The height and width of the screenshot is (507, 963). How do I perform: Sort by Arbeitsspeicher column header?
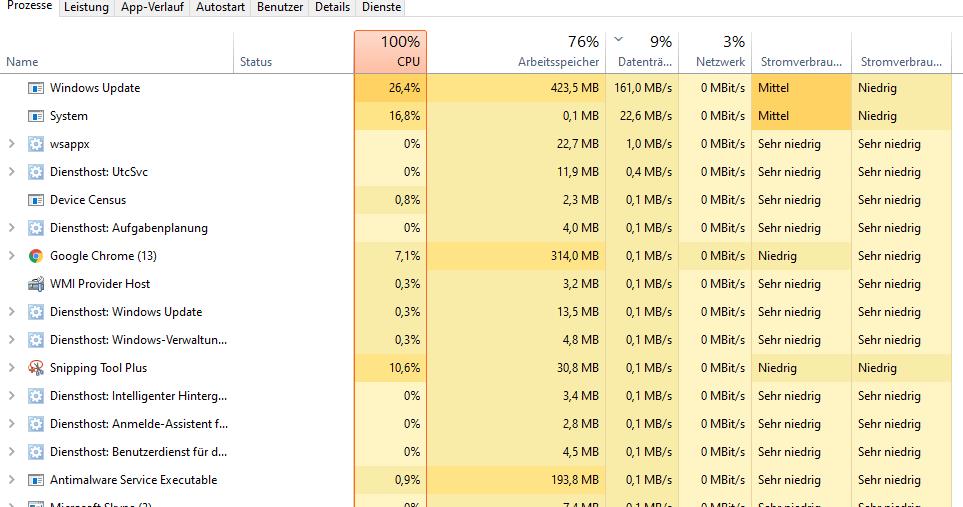(x=516, y=52)
